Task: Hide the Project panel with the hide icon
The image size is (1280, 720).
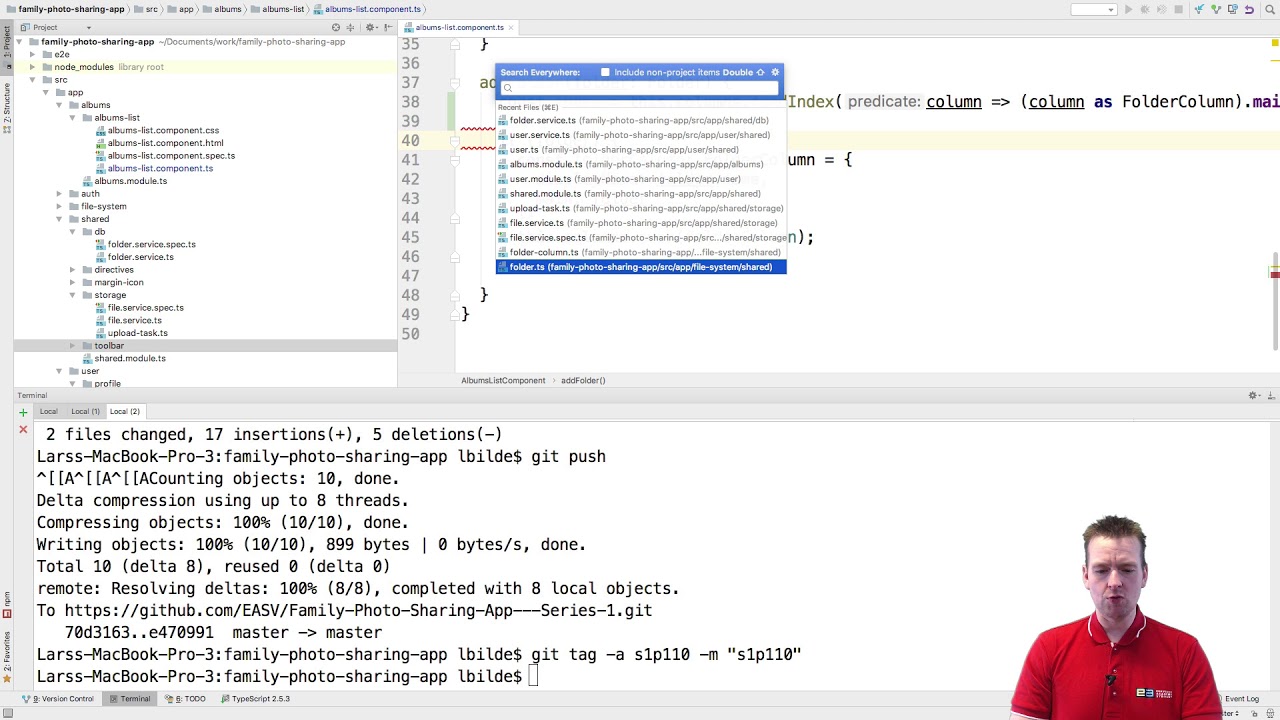Action: tap(387, 27)
